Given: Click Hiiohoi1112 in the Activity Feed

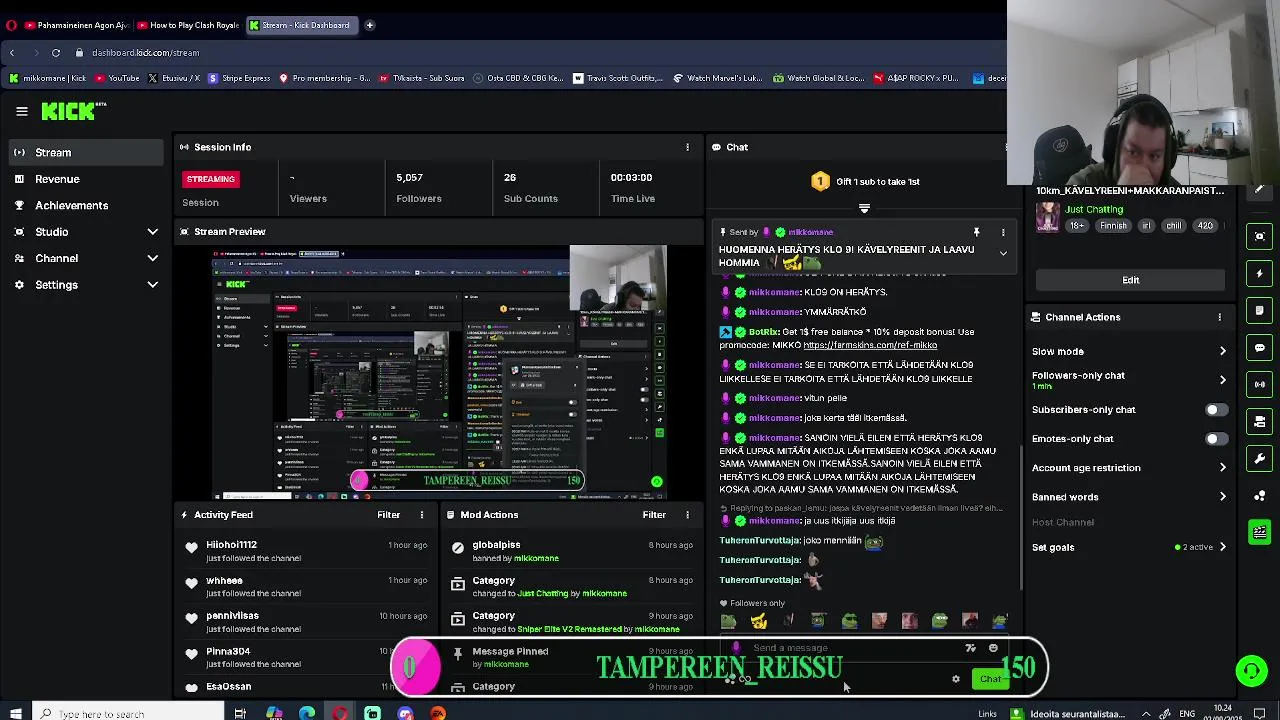Looking at the screenshot, I should [x=231, y=545].
